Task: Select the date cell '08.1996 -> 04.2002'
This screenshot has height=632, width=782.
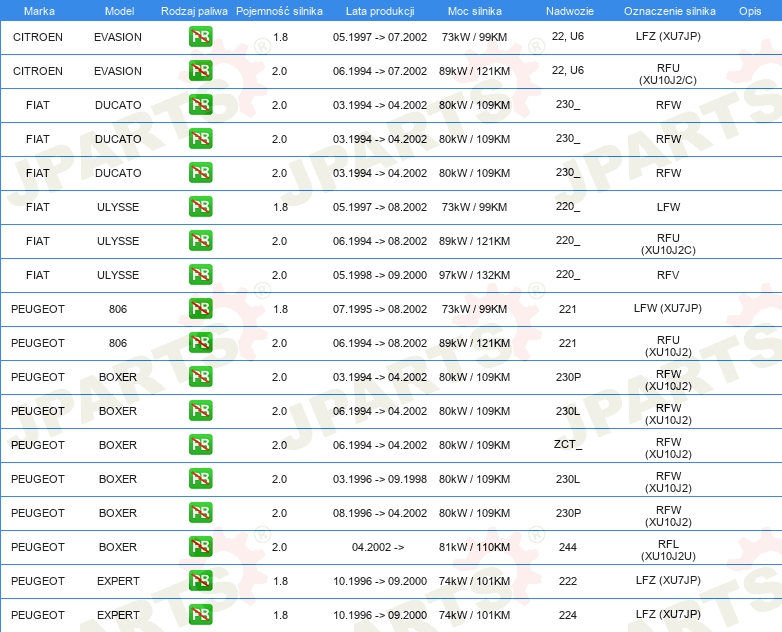Action: (x=380, y=513)
